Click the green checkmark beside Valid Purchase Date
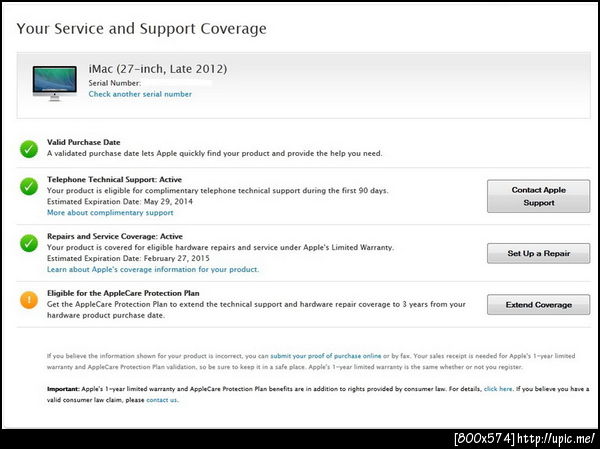Image resolution: width=600 pixels, height=449 pixels. (x=29, y=149)
